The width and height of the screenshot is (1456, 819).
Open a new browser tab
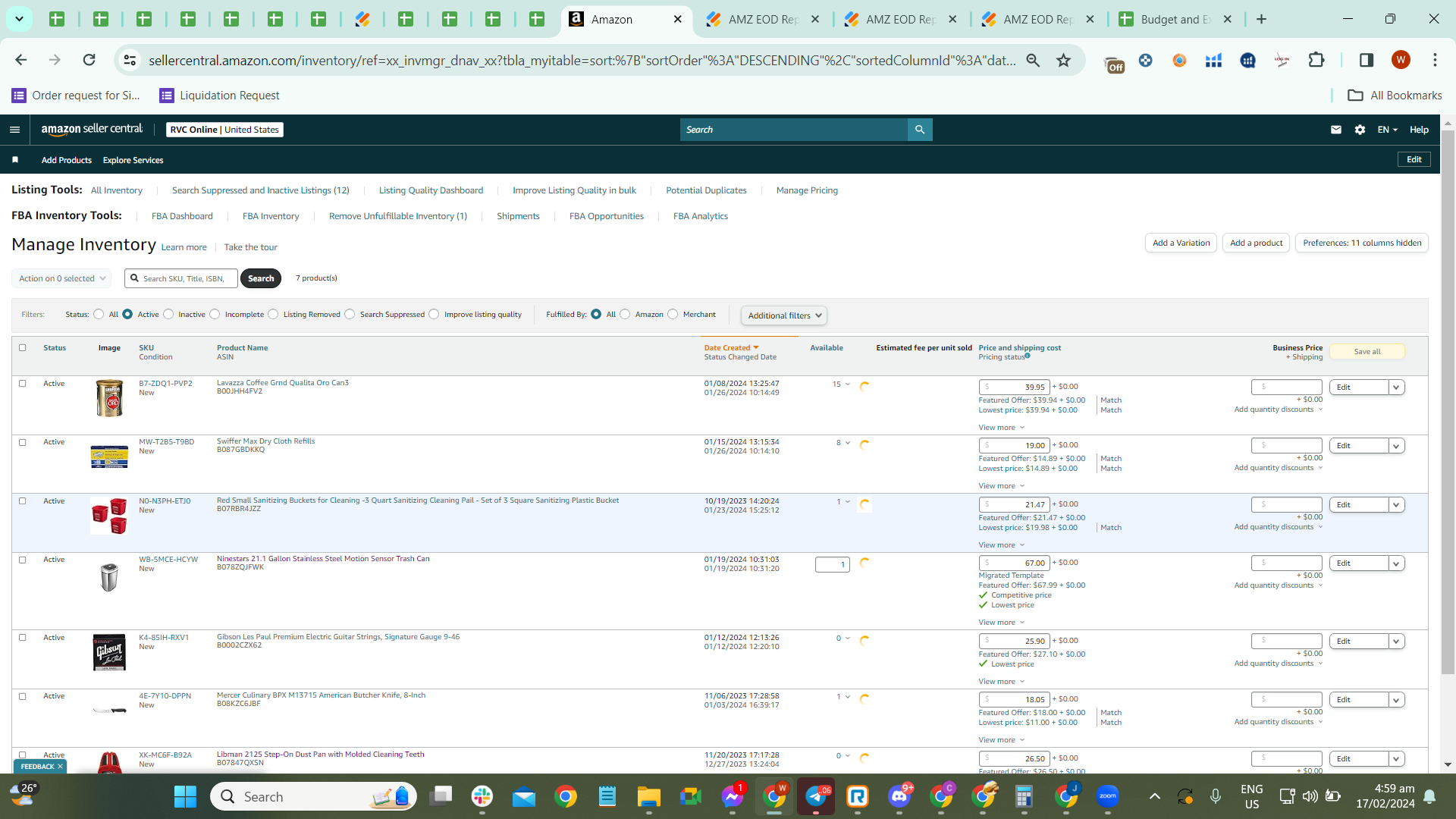pyautogui.click(x=1262, y=19)
